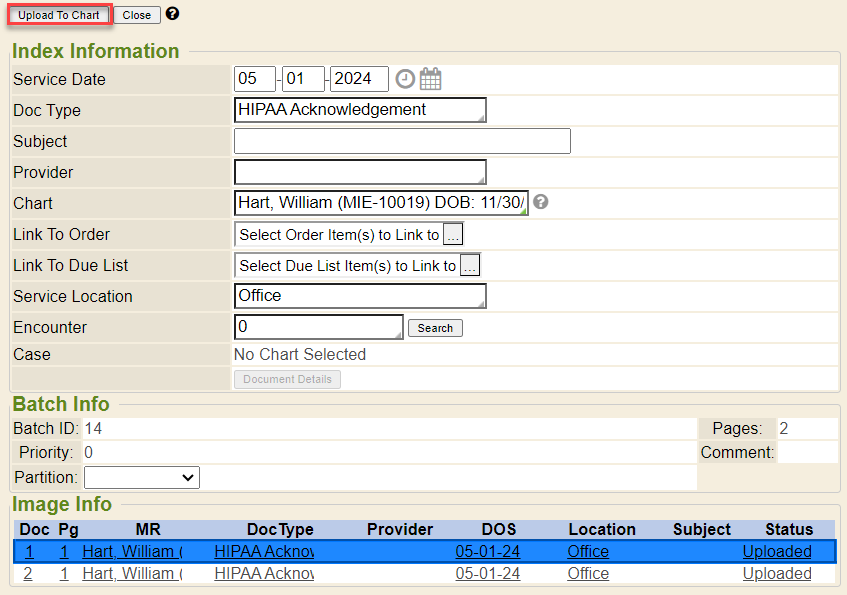Expand the Doc Type dropdown
Viewport: 847px width, 595px height.
tap(360, 110)
